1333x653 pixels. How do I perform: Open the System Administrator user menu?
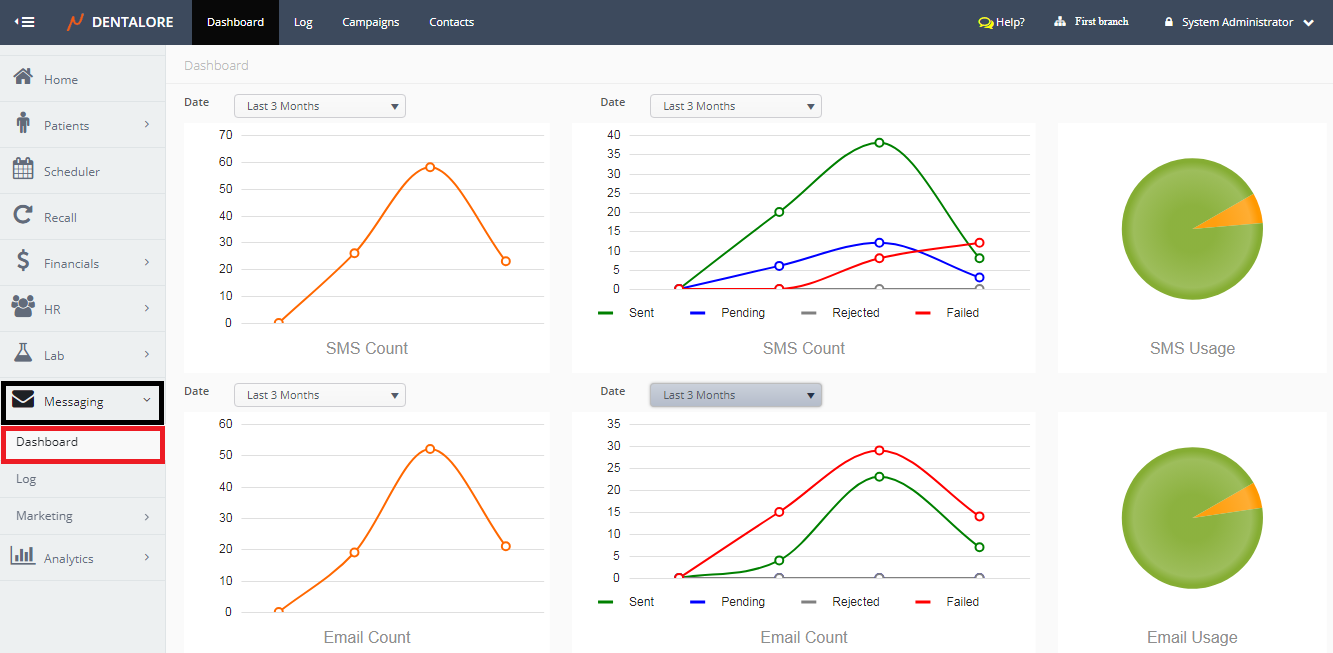click(1238, 22)
